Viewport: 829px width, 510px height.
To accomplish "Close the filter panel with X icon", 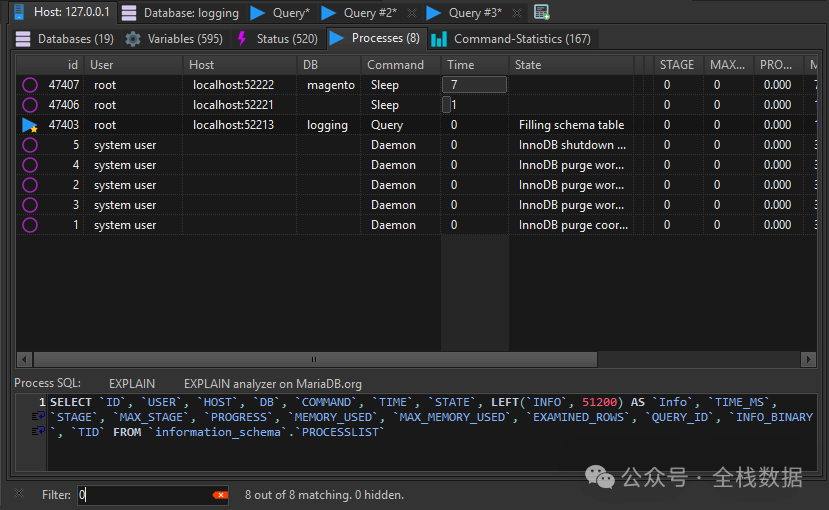I will tap(19, 494).
